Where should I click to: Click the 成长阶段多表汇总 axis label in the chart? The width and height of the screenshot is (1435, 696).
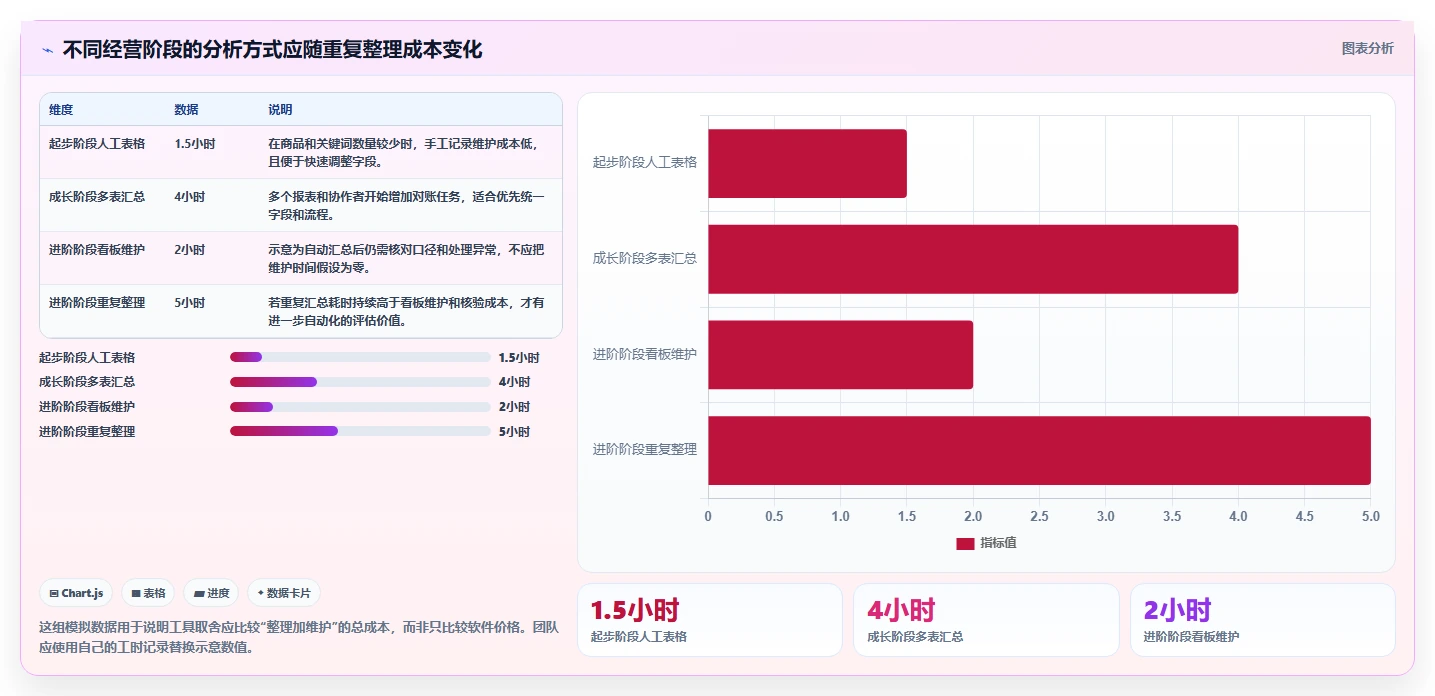645,259
